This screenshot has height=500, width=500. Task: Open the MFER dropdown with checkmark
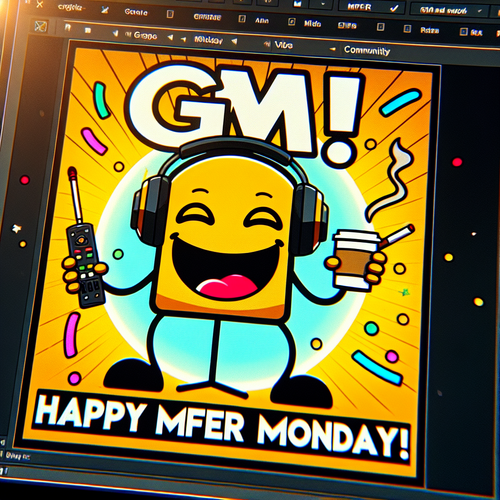372,7
